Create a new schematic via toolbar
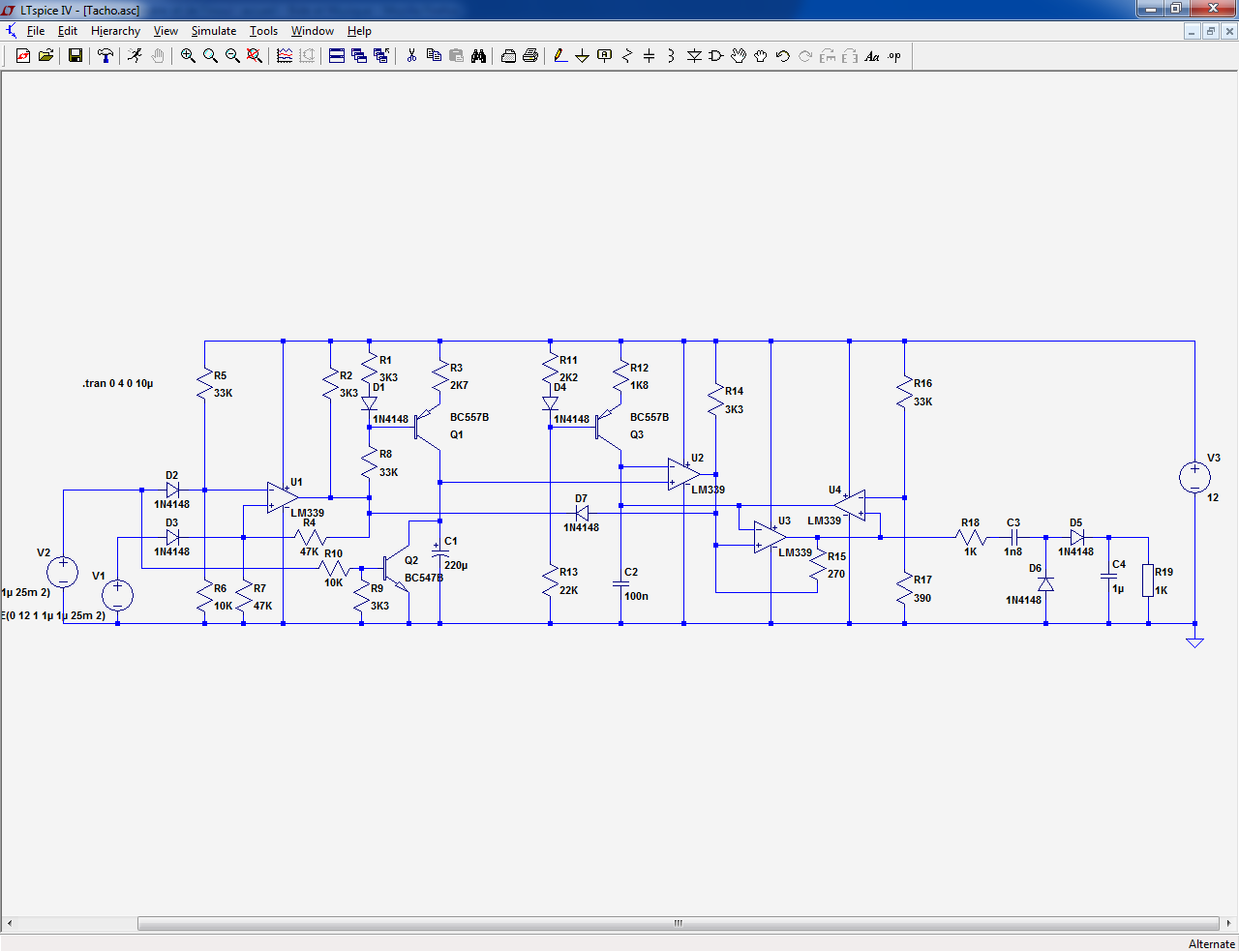 (23, 56)
